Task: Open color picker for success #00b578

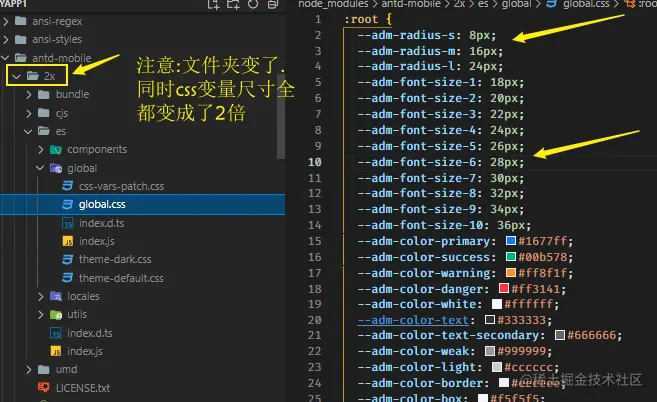Action: (510, 257)
